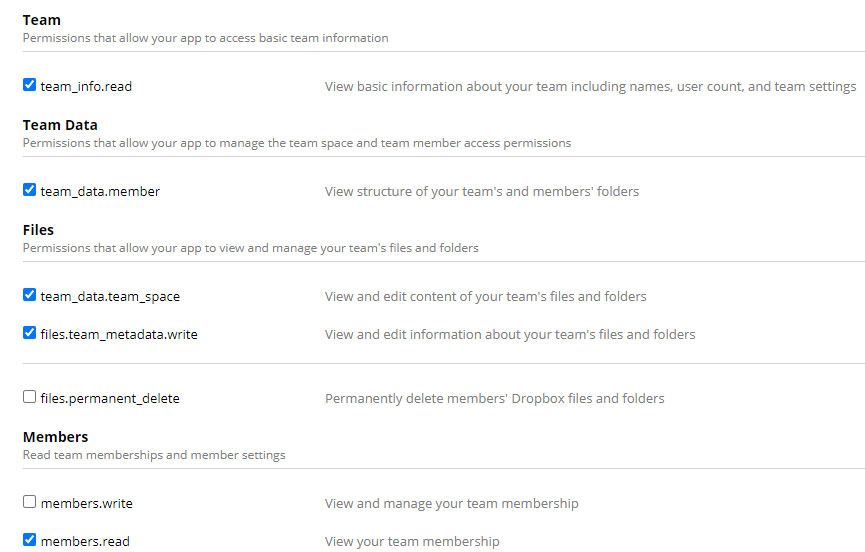This screenshot has height=552, width=865.
Task: Click the members.write label text
Action: click(86, 503)
